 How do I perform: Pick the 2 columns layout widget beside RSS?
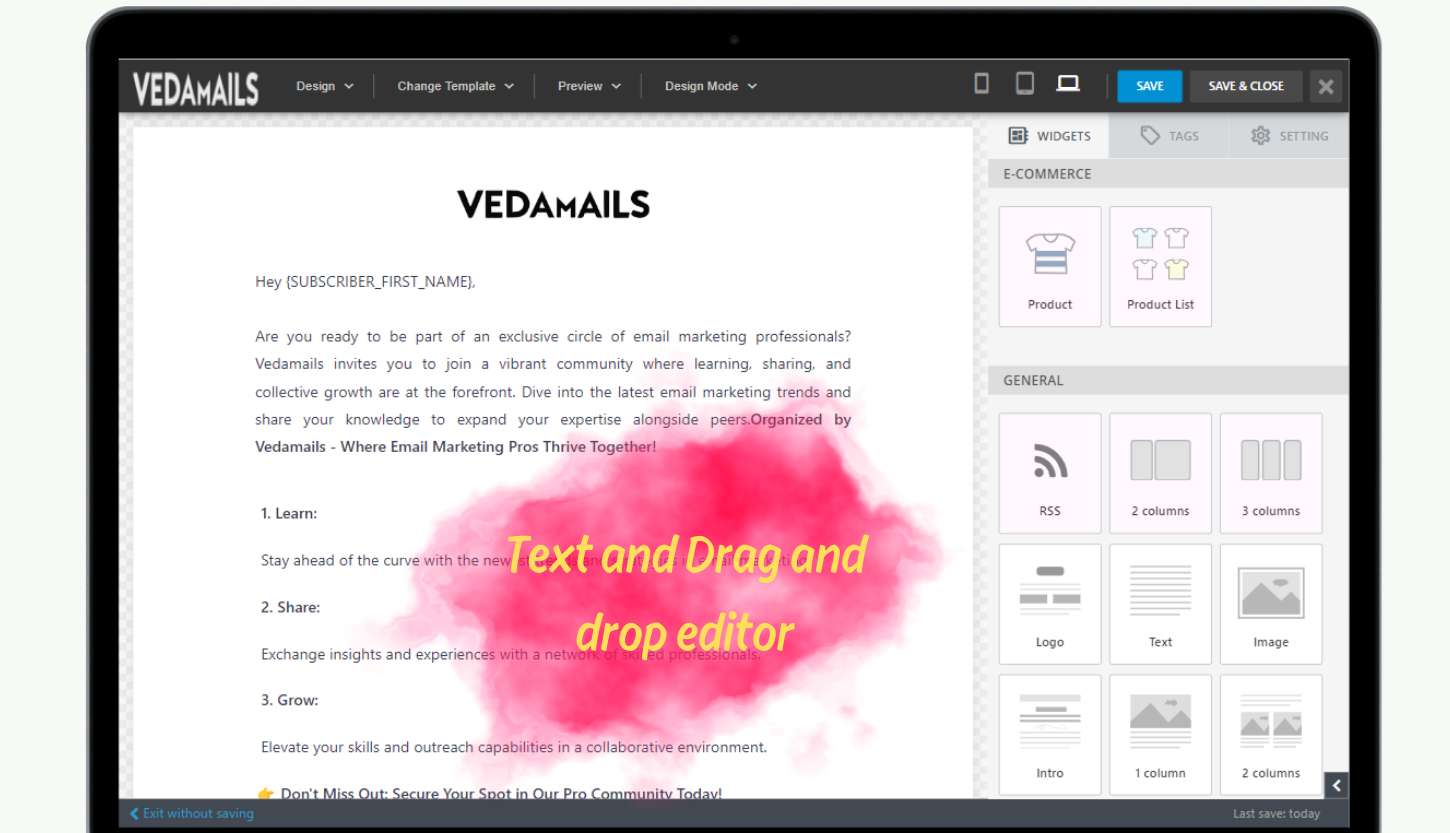[x=1160, y=473]
